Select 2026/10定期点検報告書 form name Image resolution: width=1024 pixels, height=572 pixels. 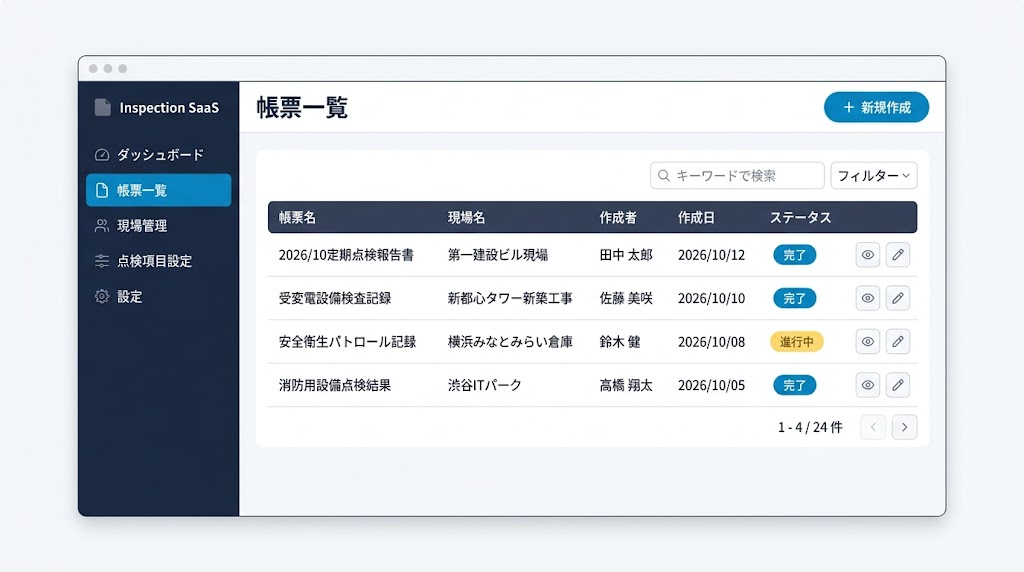[346, 255]
